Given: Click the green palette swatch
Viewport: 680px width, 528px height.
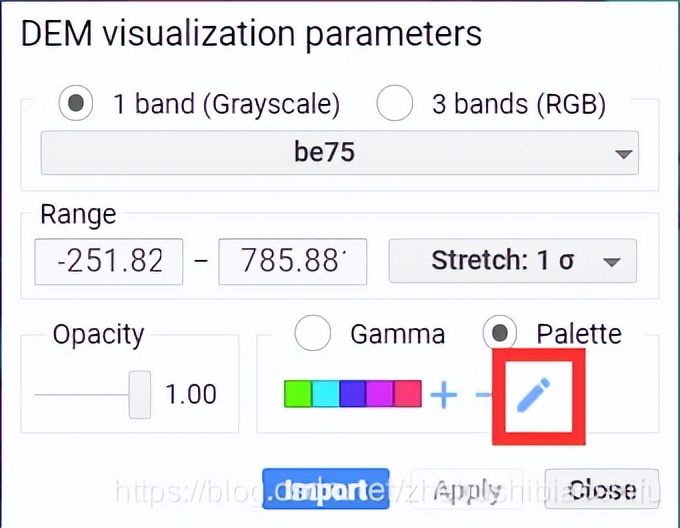Looking at the screenshot, I should tap(298, 394).
